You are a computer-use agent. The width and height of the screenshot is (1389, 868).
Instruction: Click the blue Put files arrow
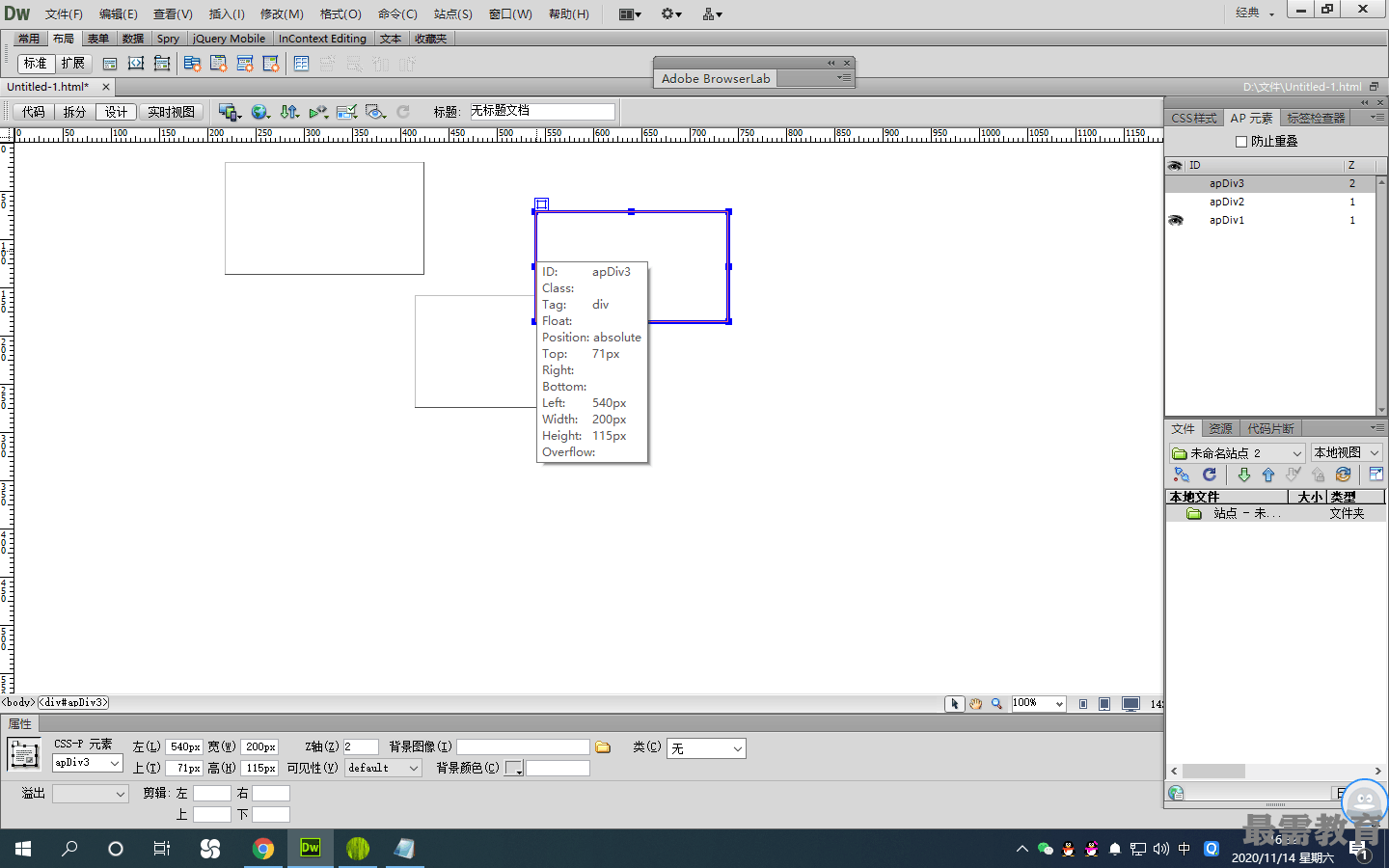(x=1268, y=475)
